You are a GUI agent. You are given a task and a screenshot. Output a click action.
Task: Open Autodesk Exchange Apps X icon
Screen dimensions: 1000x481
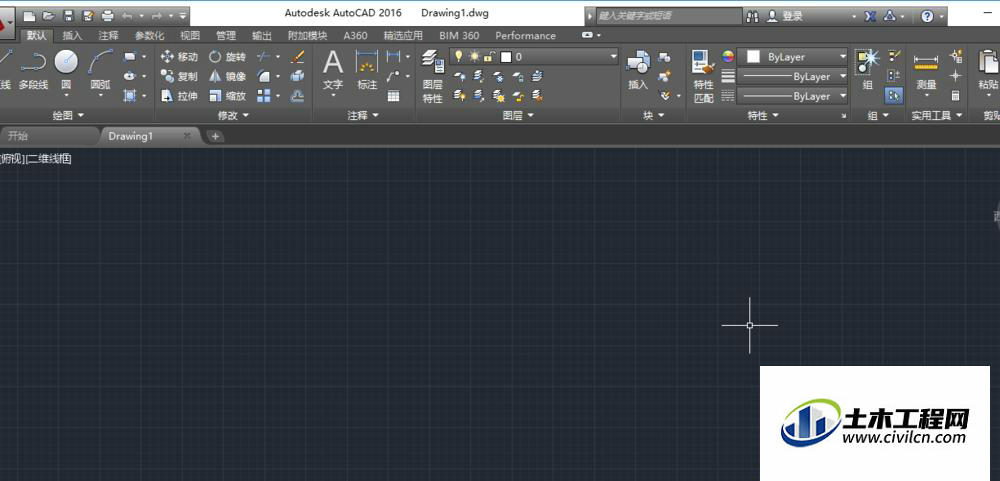click(x=871, y=16)
